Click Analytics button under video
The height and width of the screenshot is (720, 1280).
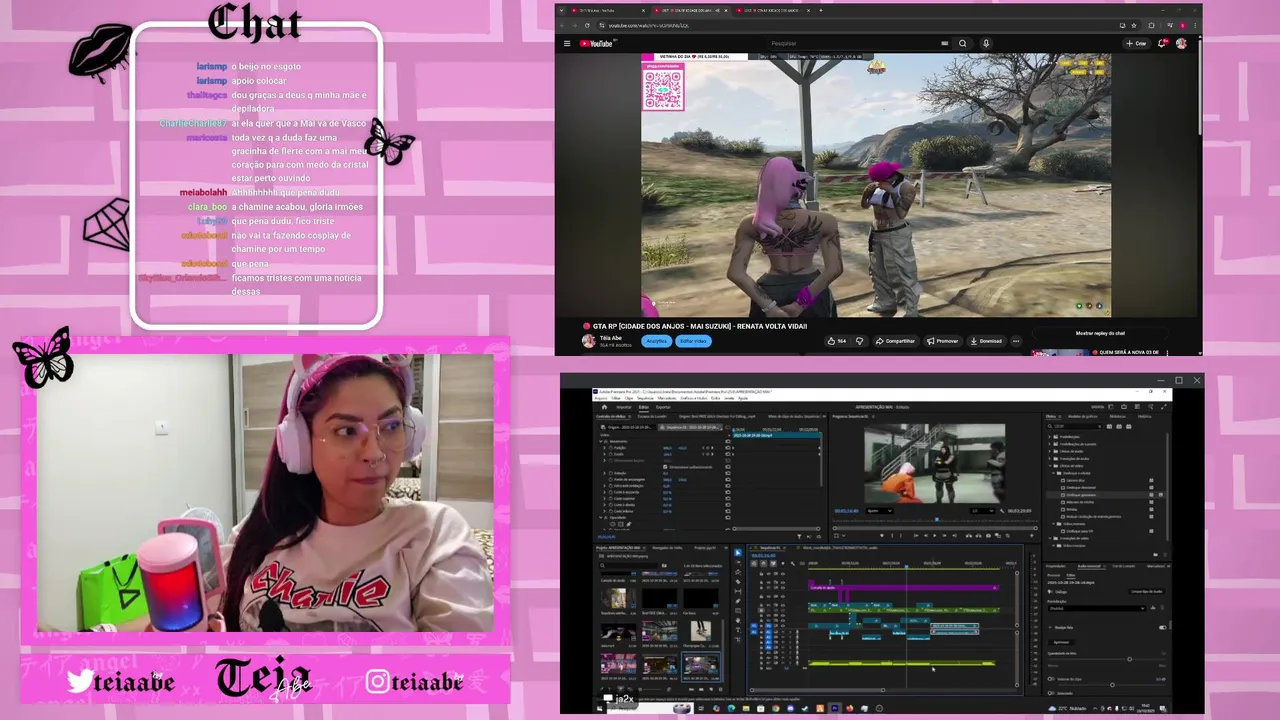point(656,341)
